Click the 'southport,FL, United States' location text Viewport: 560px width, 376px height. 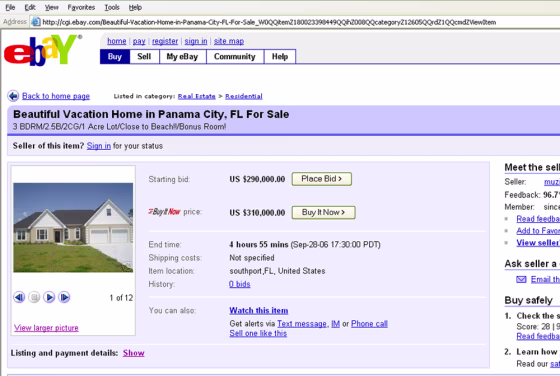coord(277,271)
